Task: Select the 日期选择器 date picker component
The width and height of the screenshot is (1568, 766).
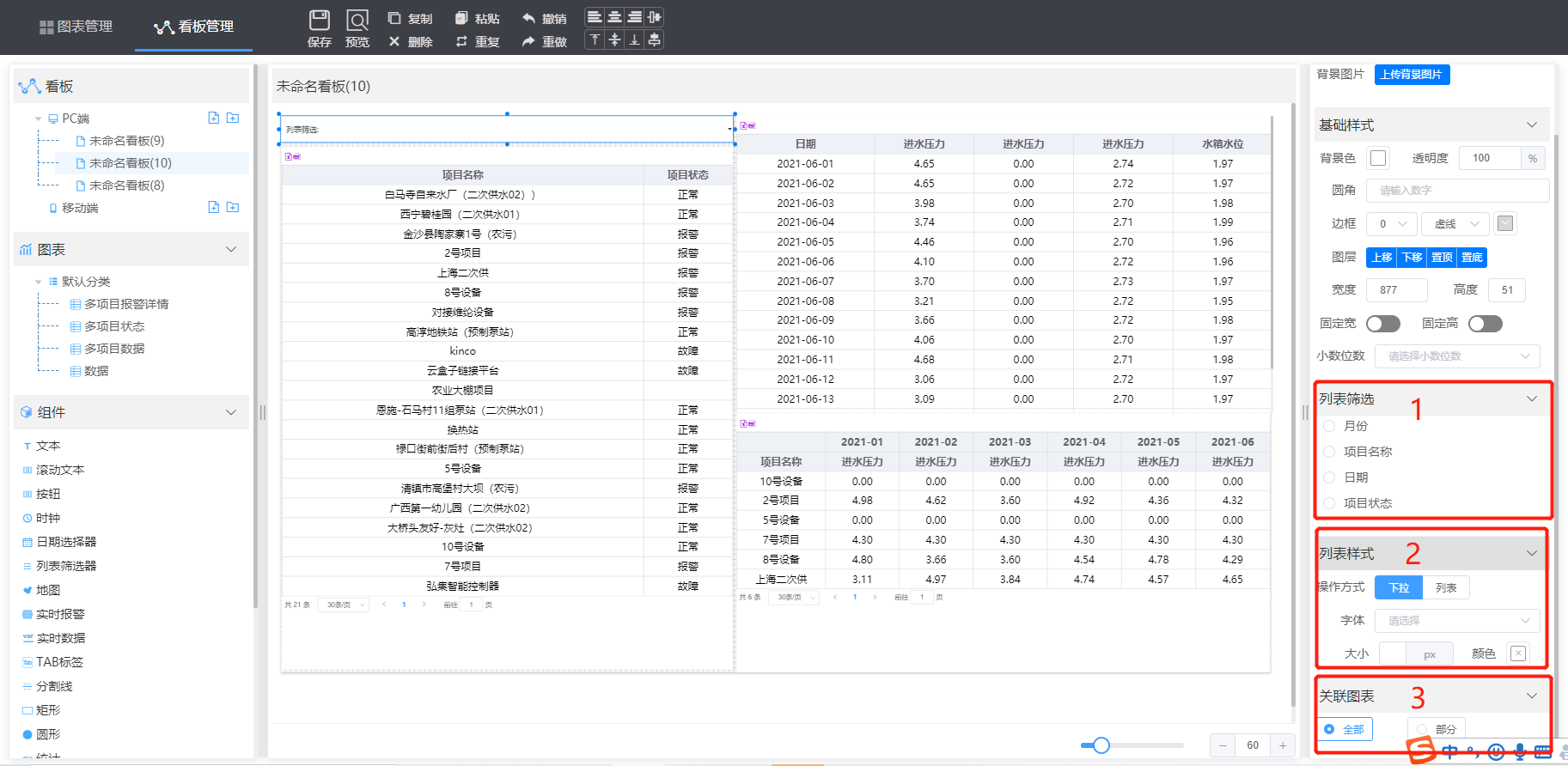Action: (59, 542)
